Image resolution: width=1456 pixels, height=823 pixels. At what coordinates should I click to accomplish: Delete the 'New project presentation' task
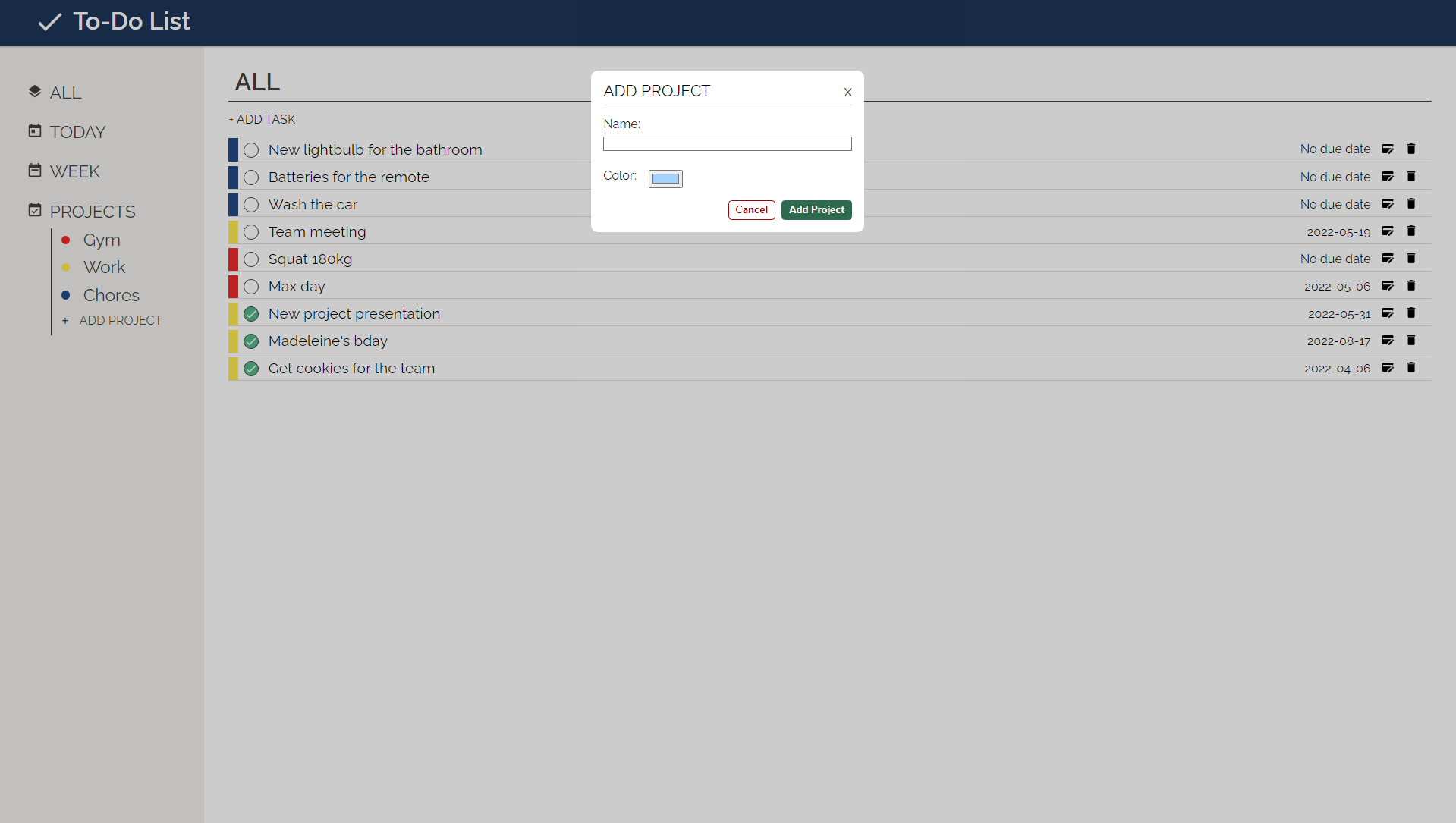pos(1411,313)
